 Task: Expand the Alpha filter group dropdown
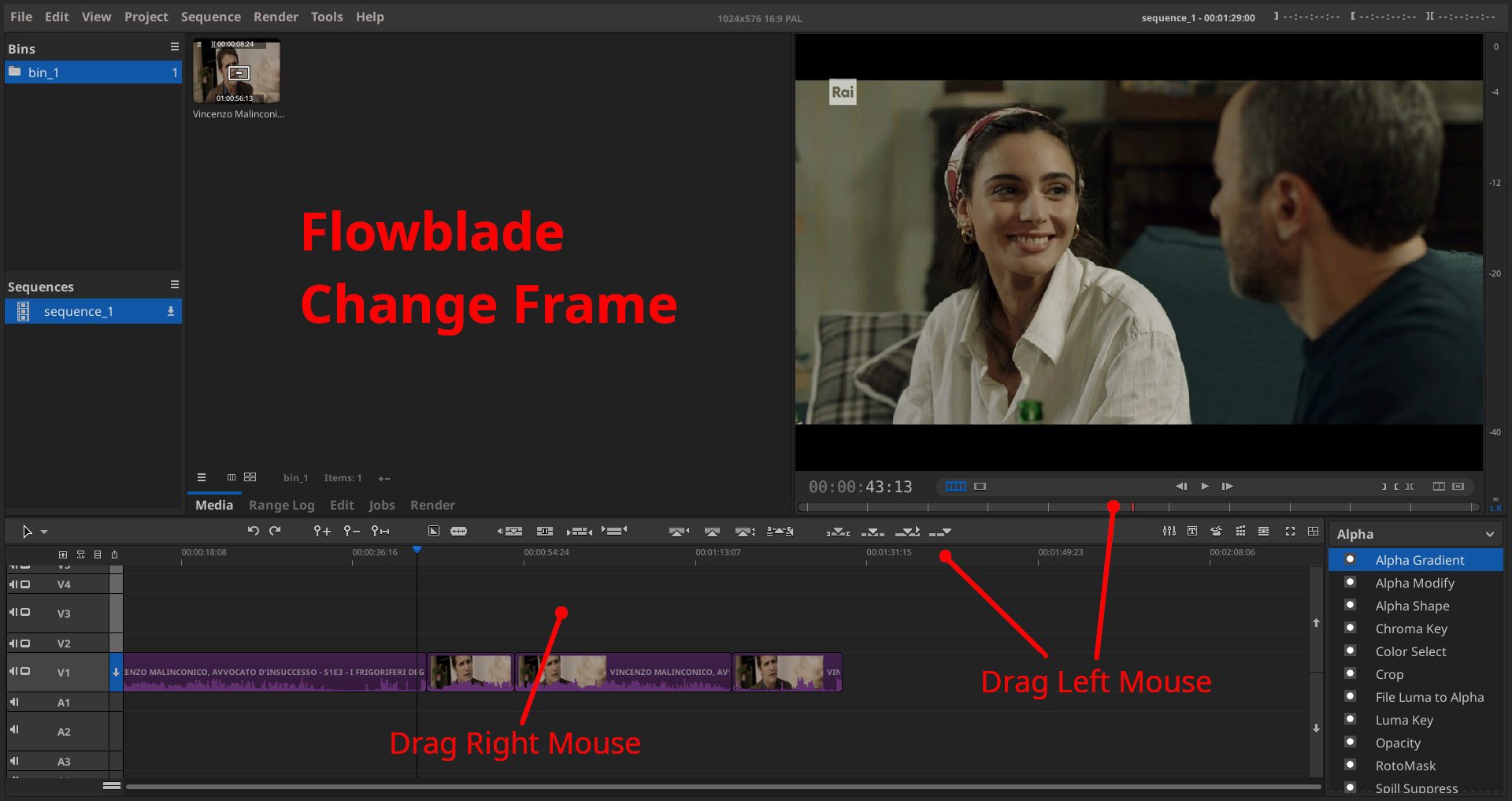coord(1489,534)
